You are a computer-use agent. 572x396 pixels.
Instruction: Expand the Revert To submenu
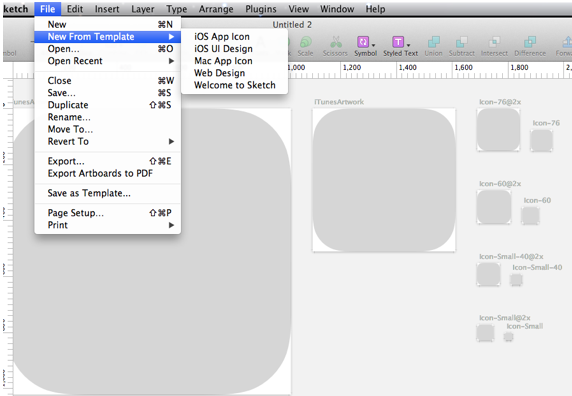click(171, 141)
